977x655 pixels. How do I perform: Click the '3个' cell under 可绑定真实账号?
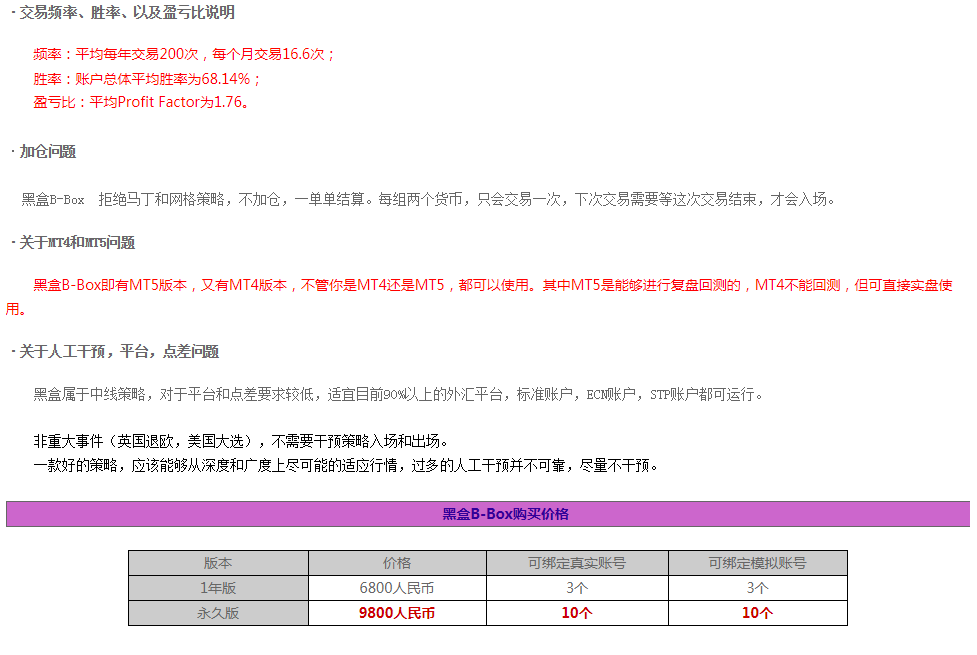click(577, 588)
